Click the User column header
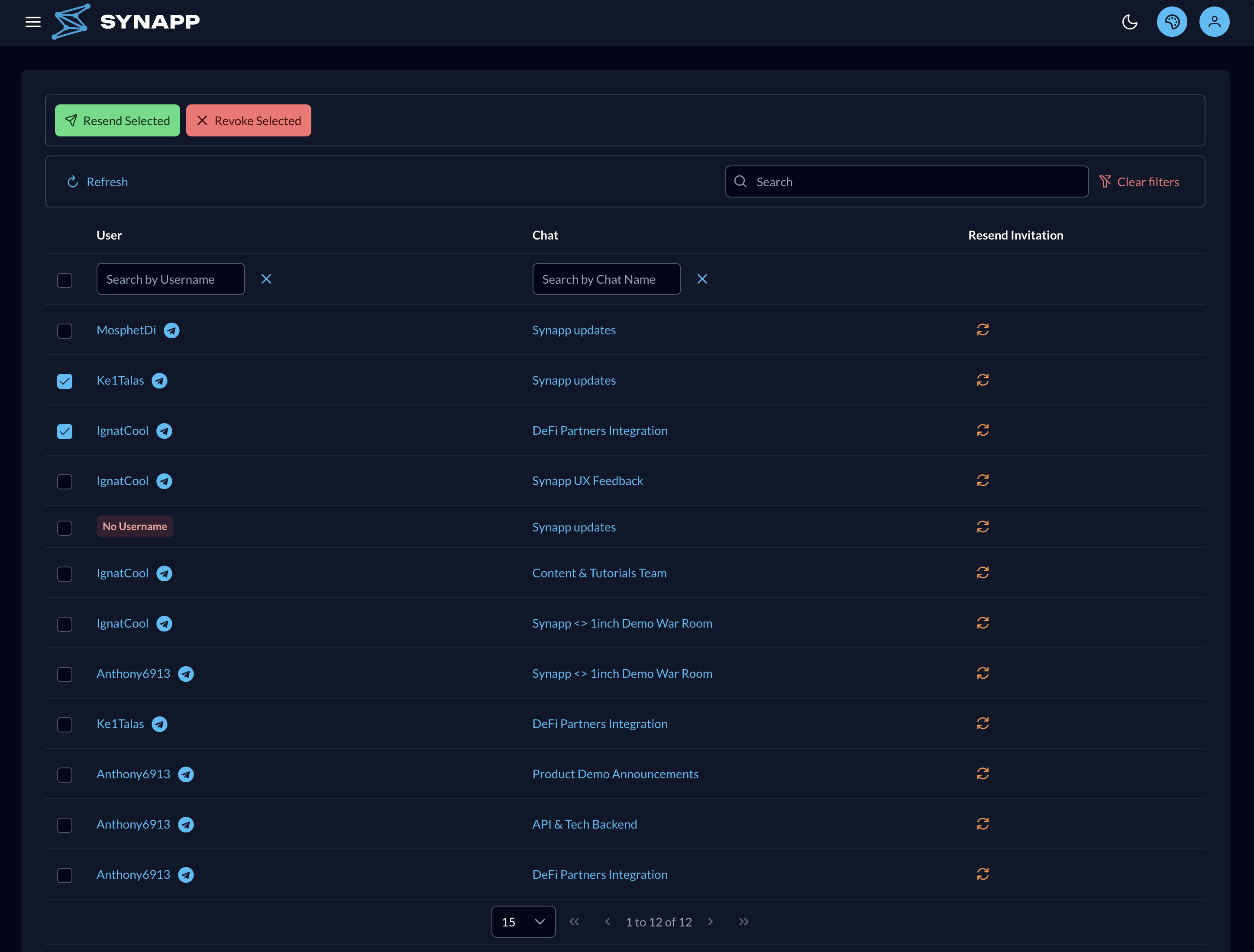Image resolution: width=1254 pixels, height=952 pixels. (x=109, y=235)
